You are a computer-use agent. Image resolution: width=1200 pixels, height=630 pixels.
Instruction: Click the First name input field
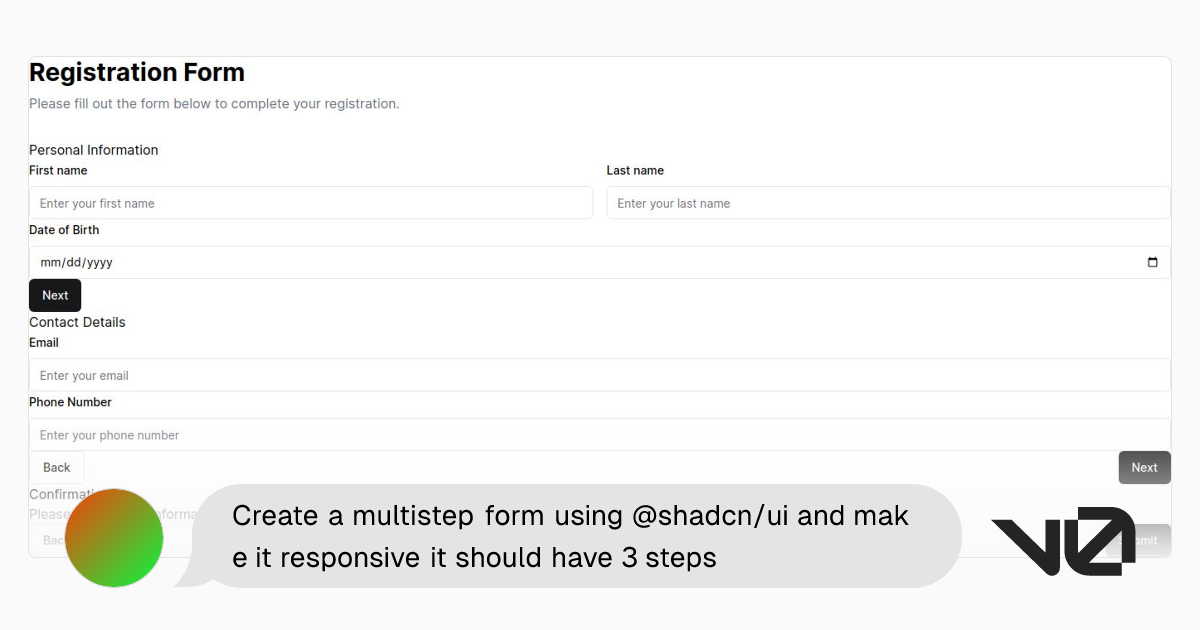tap(310, 202)
